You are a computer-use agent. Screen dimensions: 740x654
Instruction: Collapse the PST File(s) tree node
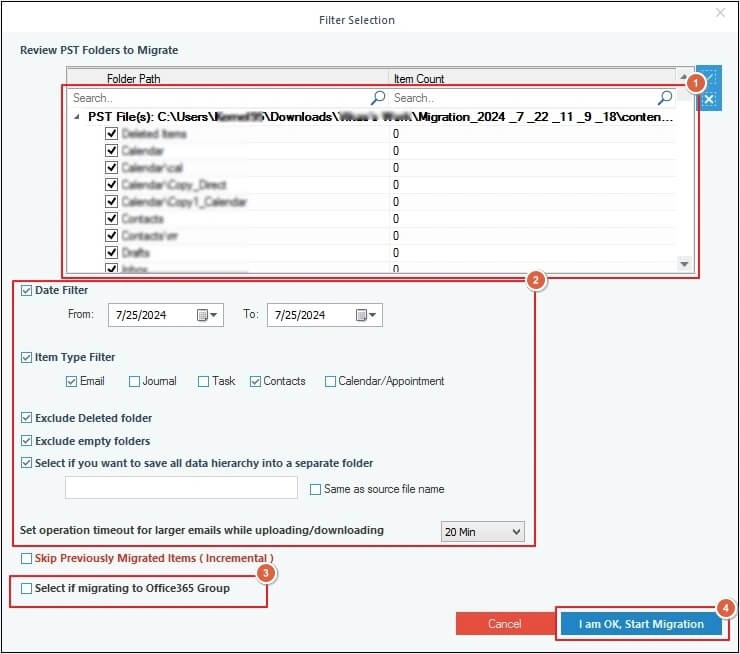76,117
